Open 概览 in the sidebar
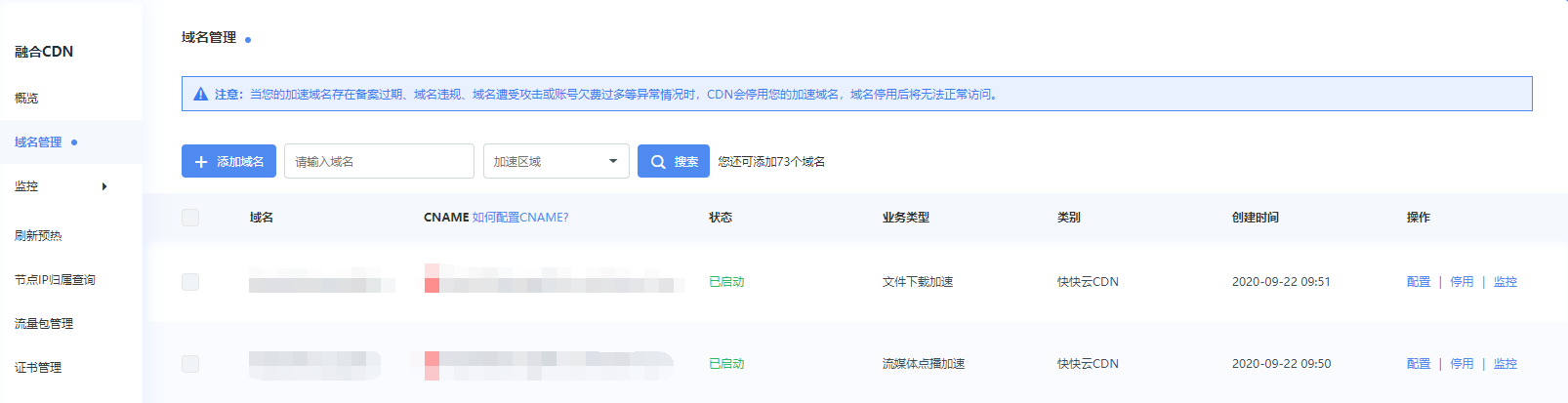This screenshot has height=403, width=1568. tap(27, 99)
